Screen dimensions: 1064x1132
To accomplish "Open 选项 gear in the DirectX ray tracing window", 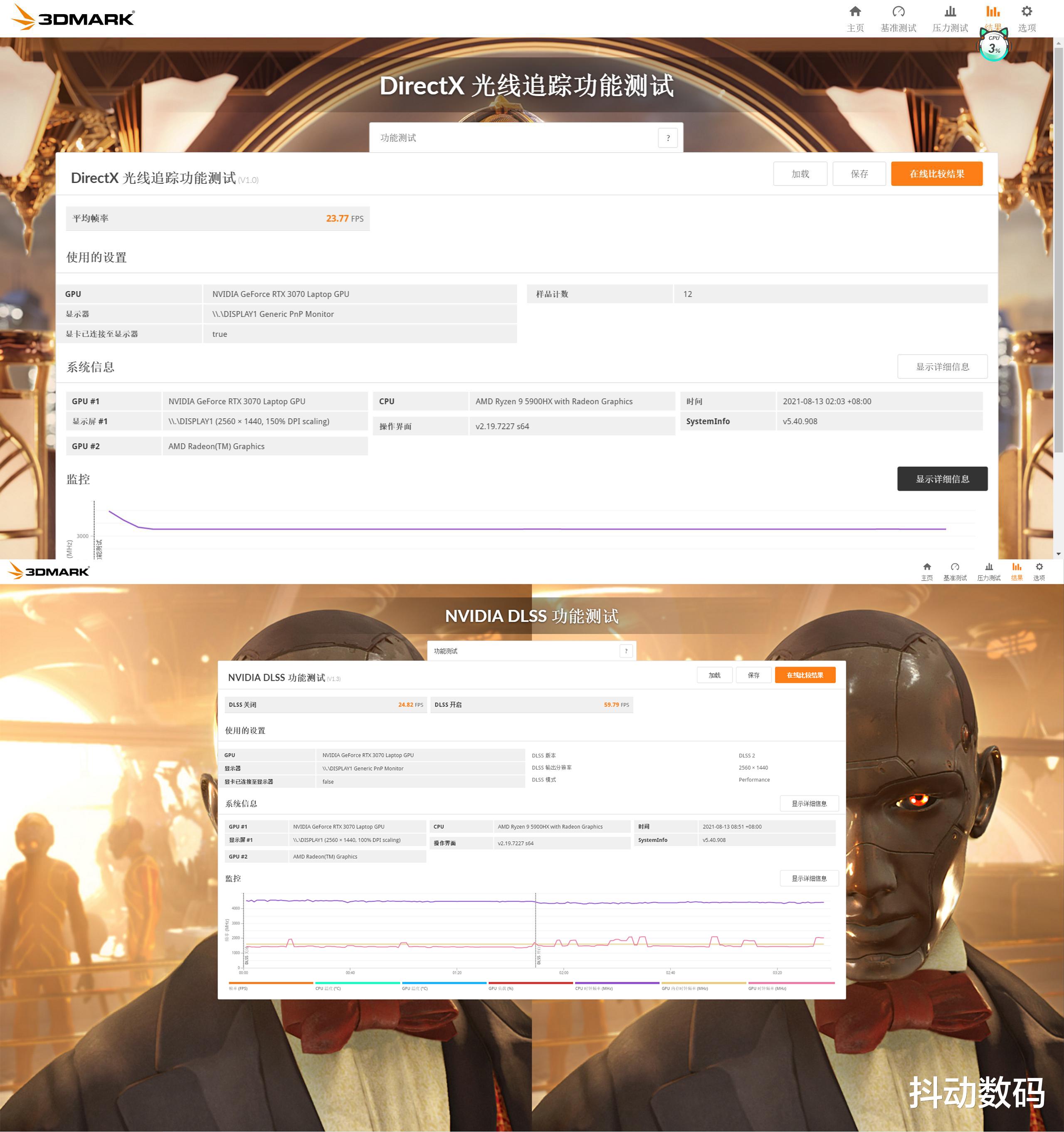I will [x=1027, y=18].
